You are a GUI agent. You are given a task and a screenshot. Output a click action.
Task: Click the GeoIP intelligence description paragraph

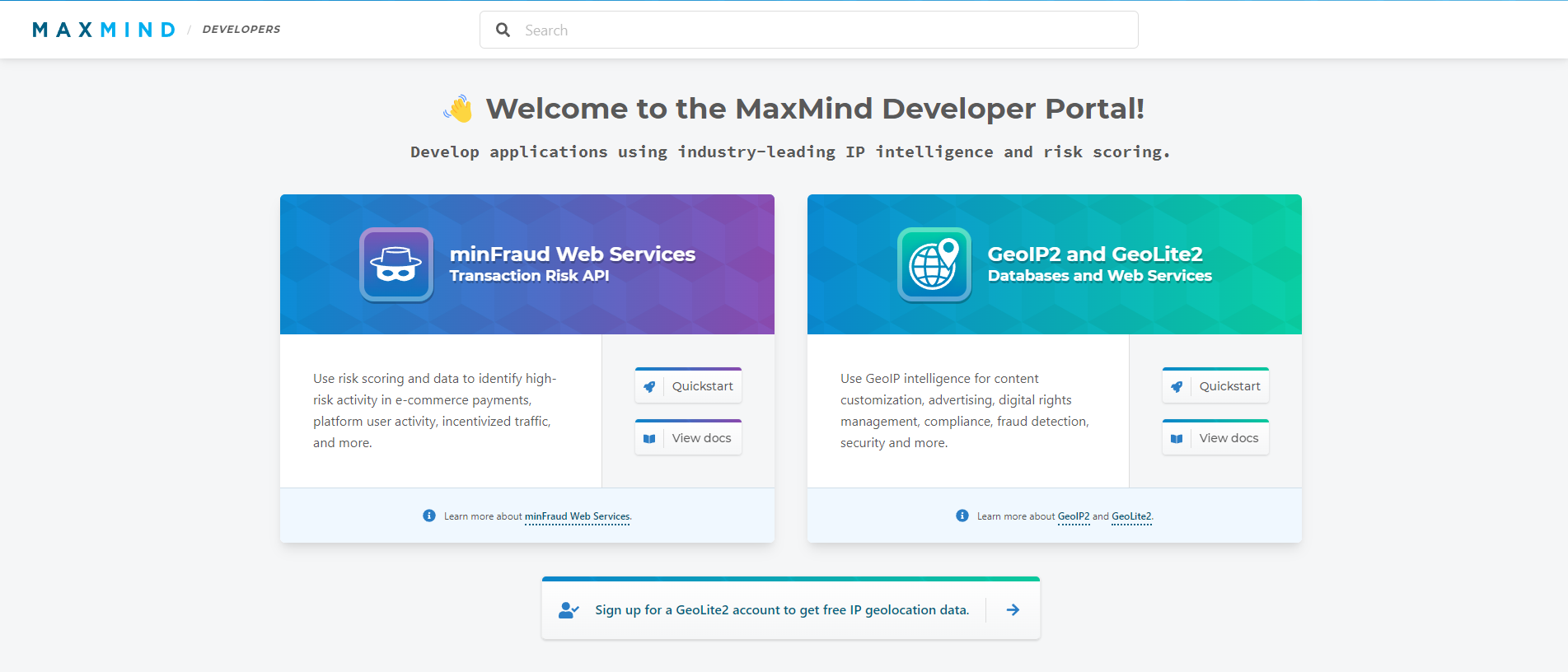tap(965, 410)
